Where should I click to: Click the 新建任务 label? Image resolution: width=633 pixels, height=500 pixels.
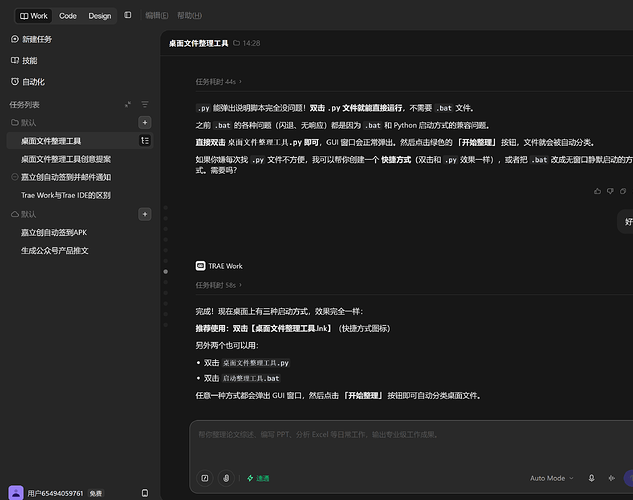click(x=37, y=39)
